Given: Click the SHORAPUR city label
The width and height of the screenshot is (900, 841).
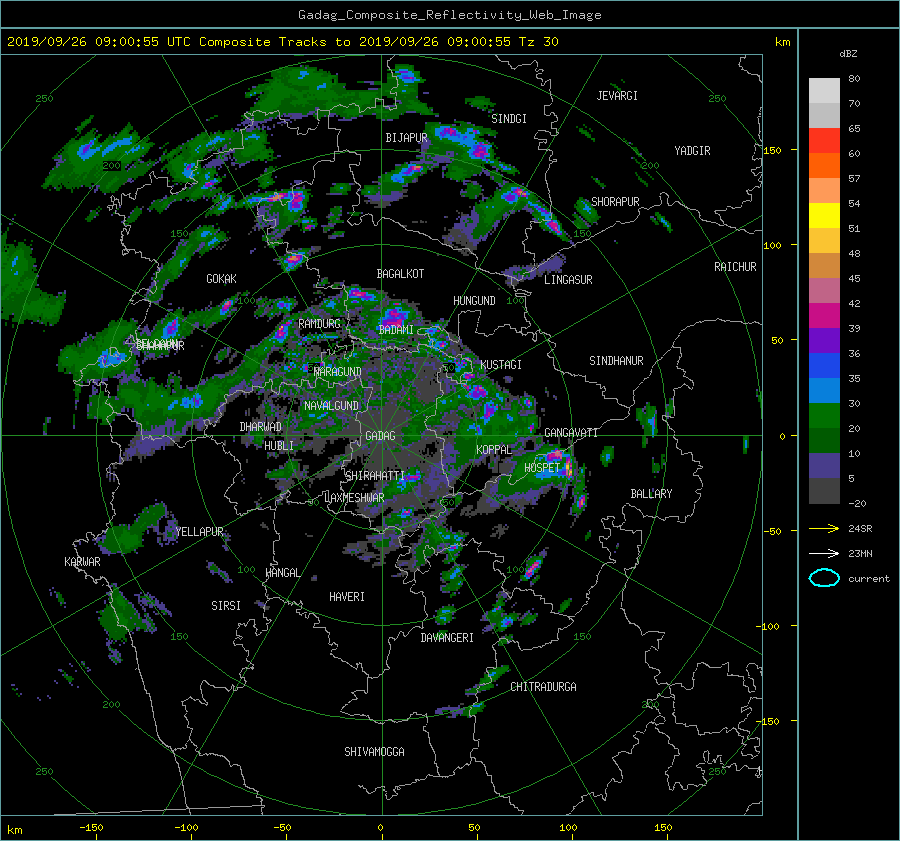Looking at the screenshot, I should click(615, 201).
